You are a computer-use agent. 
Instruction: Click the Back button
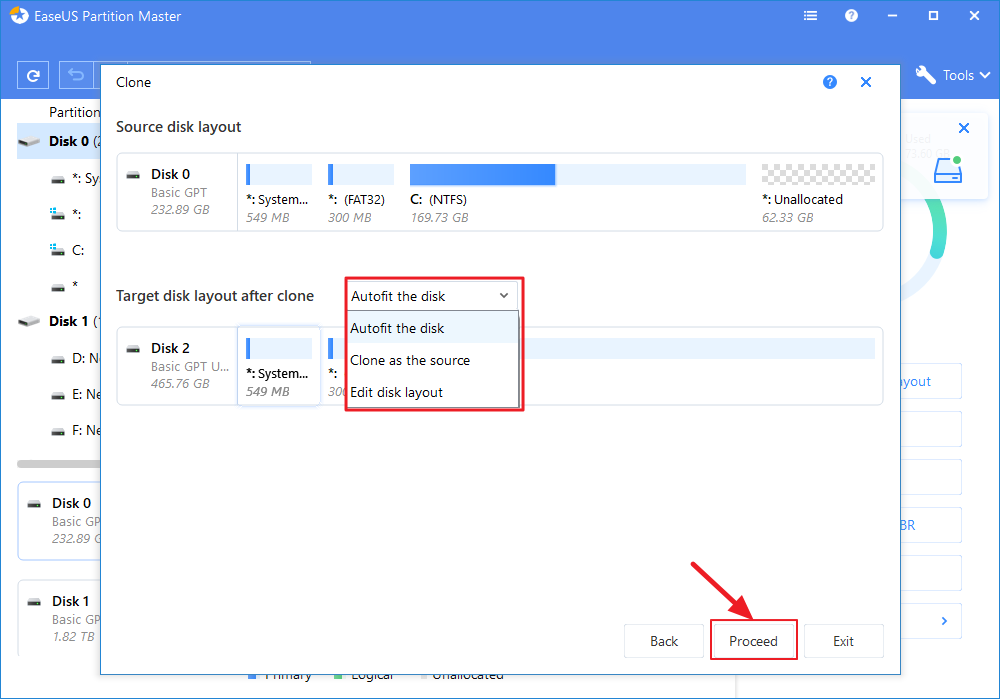click(665, 640)
